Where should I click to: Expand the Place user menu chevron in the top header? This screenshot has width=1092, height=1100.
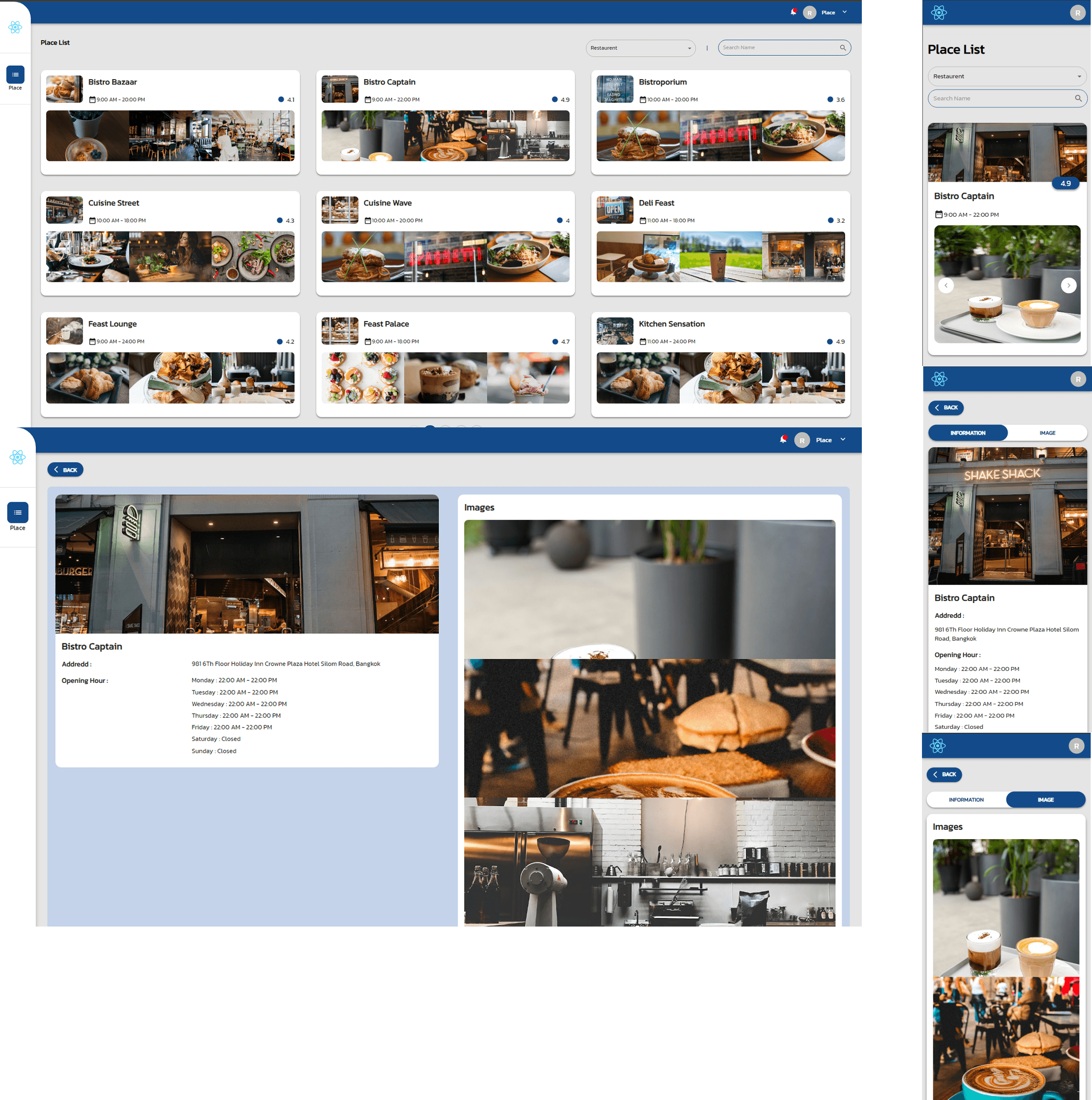tap(845, 12)
